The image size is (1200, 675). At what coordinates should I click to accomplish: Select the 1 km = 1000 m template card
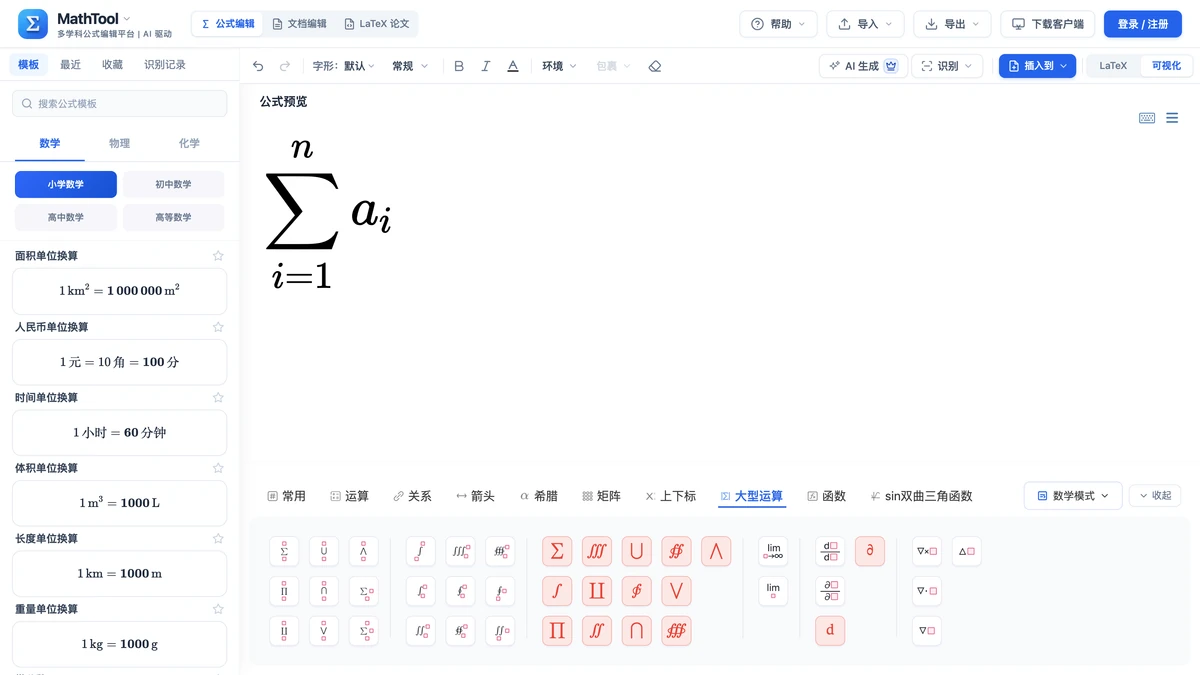[x=119, y=574]
